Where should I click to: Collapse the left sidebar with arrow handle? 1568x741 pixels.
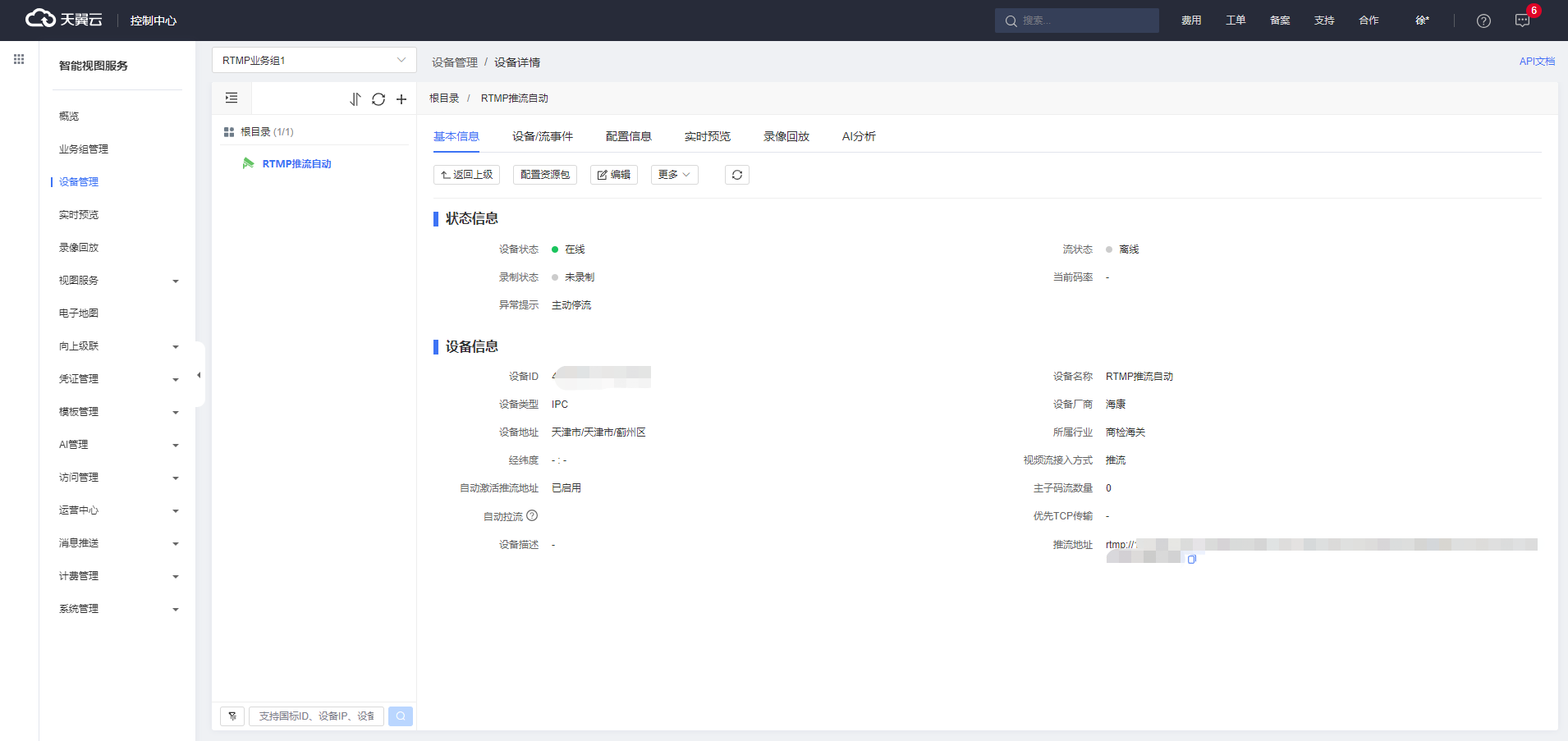[199, 375]
